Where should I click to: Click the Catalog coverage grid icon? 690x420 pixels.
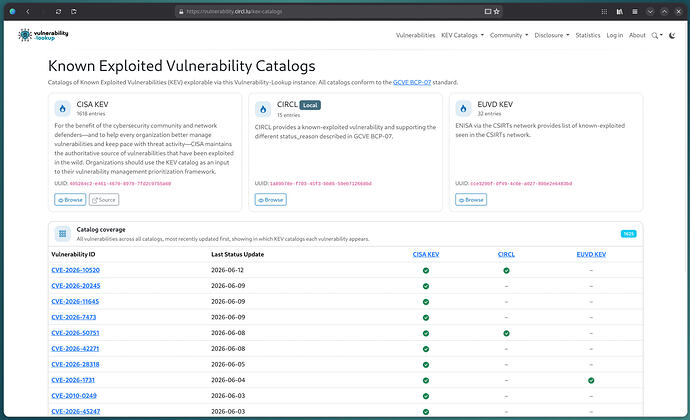62,234
